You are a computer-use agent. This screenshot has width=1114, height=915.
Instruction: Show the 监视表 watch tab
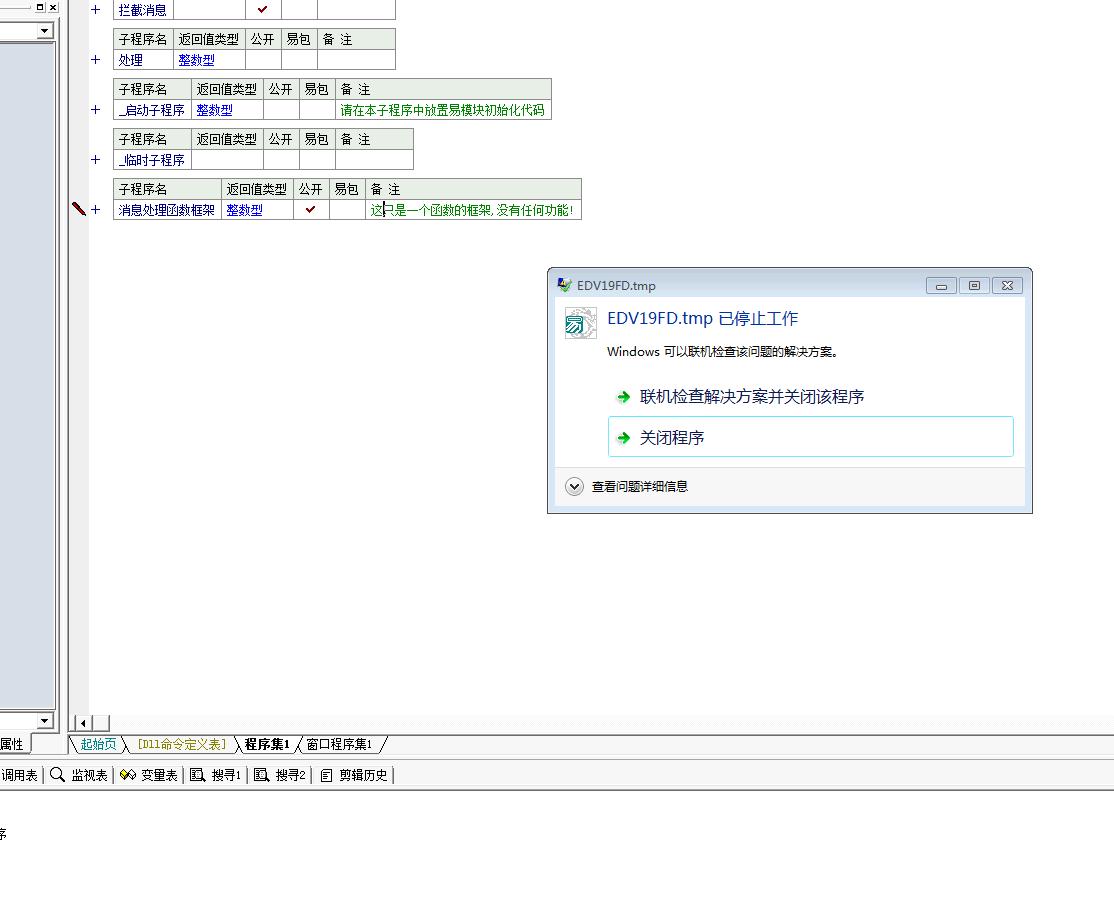coord(80,775)
